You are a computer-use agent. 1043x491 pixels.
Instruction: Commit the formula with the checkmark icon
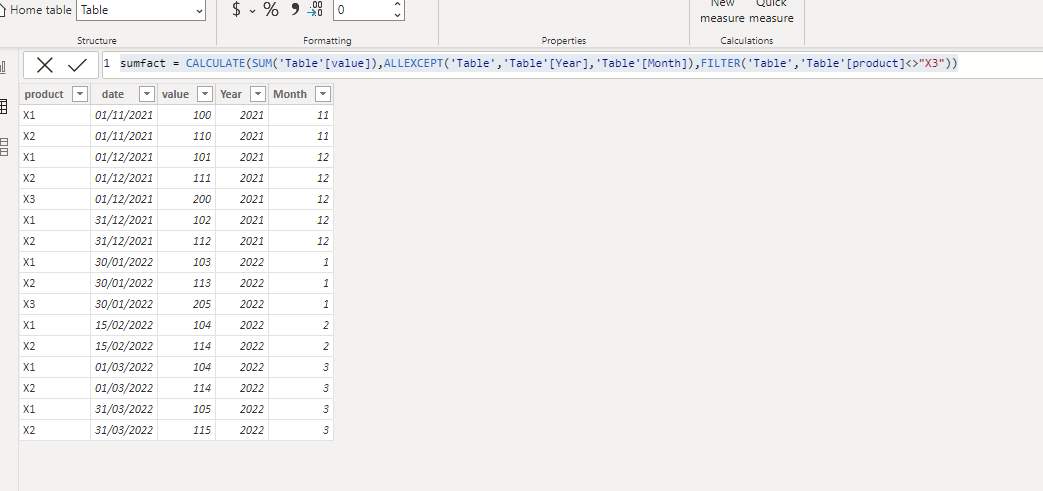tap(78, 65)
